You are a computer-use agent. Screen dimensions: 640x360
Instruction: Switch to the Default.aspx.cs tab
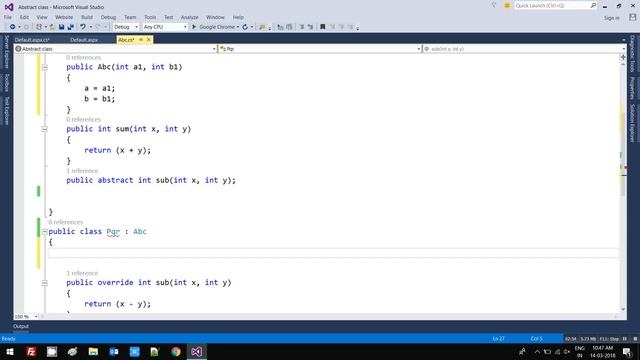(32, 40)
